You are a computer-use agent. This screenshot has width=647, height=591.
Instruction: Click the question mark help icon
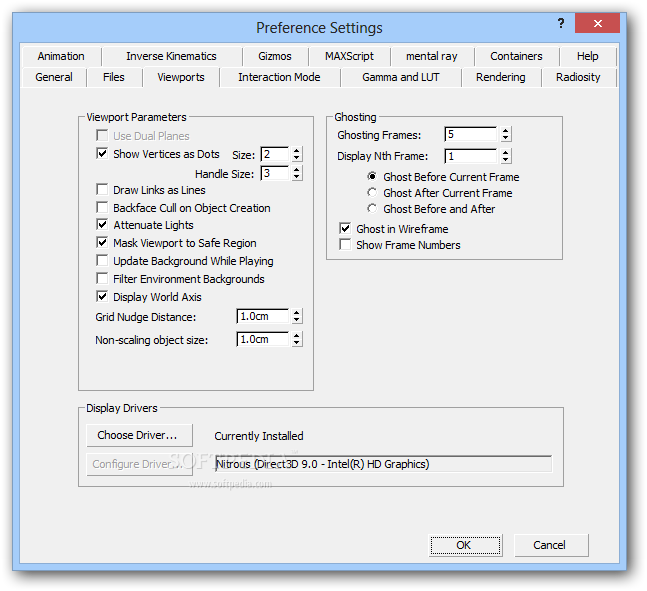561,23
